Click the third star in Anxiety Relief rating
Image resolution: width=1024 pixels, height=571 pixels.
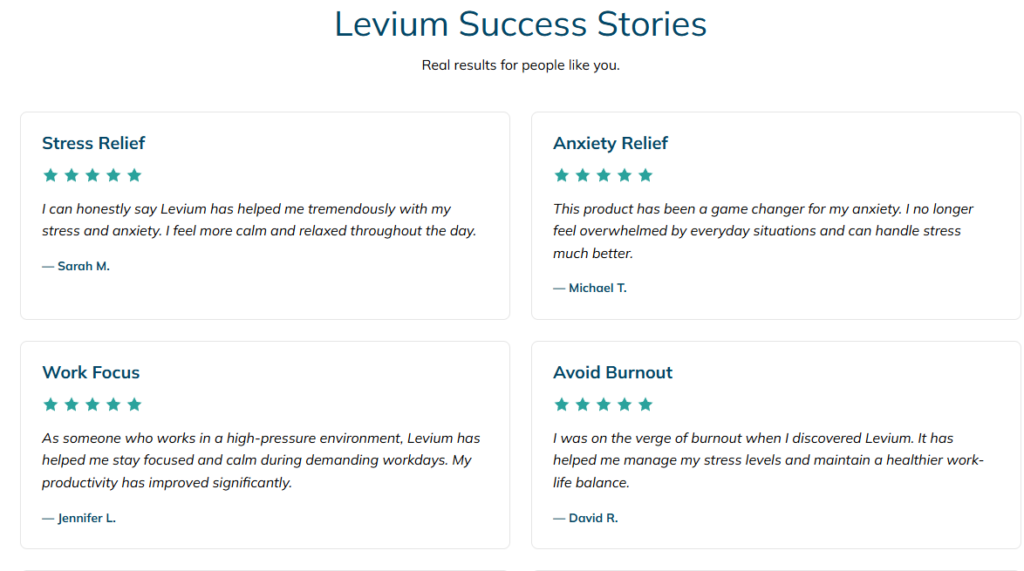(603, 175)
